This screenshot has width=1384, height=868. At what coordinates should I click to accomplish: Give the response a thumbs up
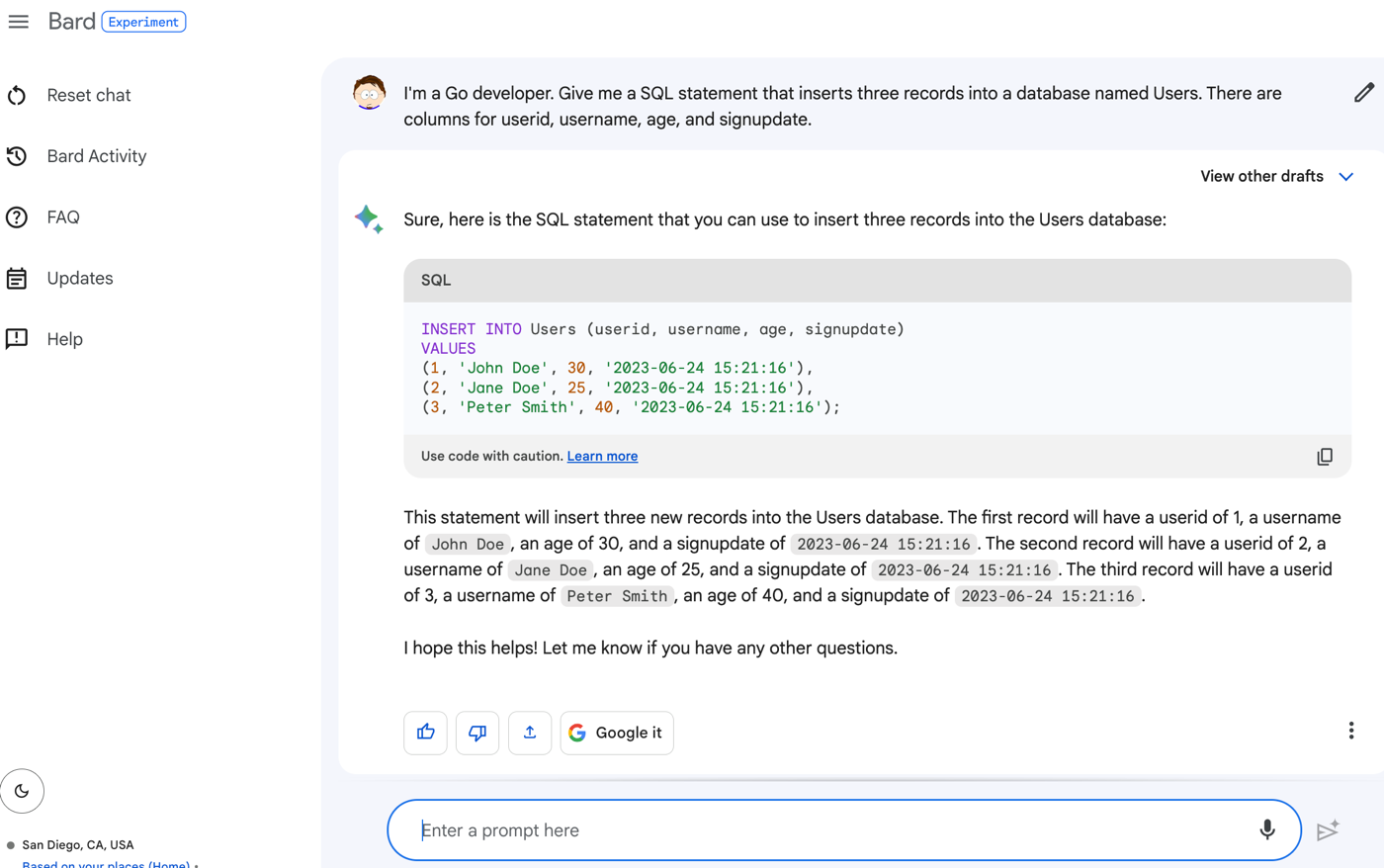(x=425, y=733)
